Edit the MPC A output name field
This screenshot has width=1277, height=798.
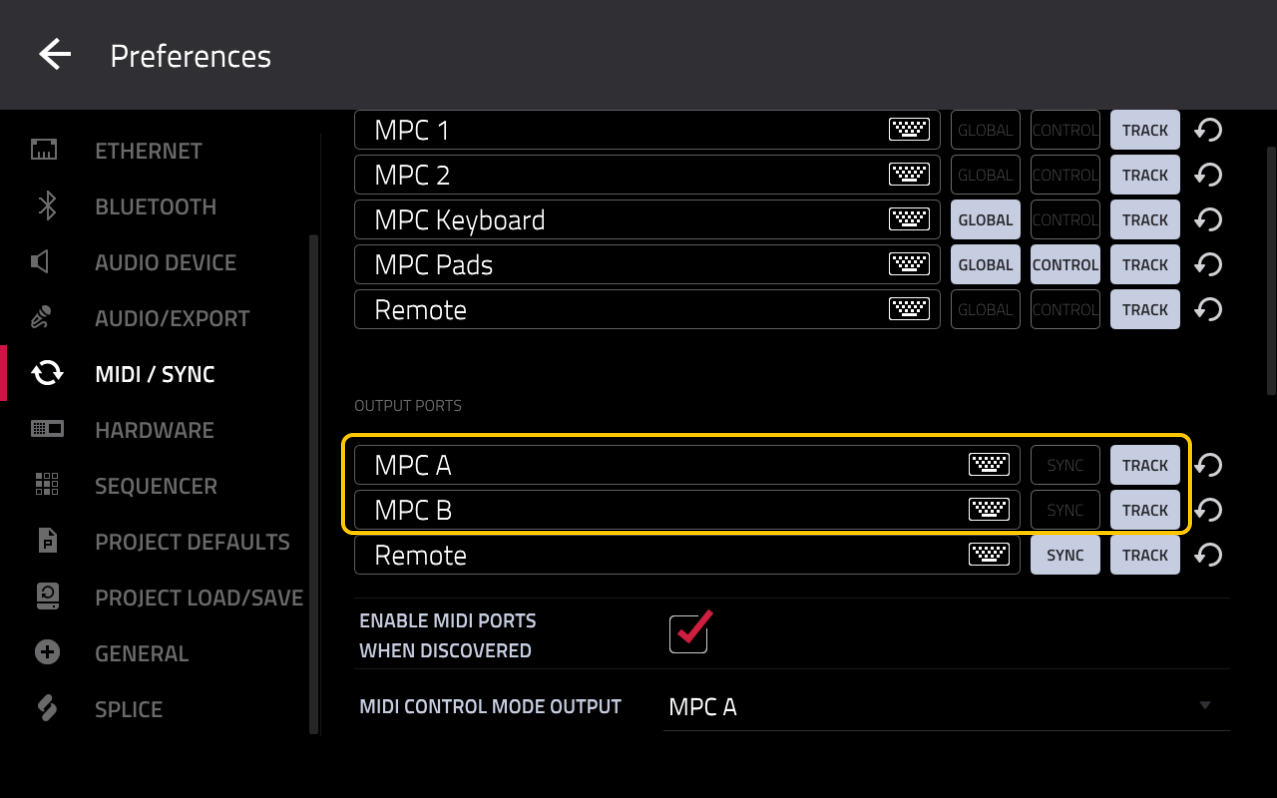(687, 465)
